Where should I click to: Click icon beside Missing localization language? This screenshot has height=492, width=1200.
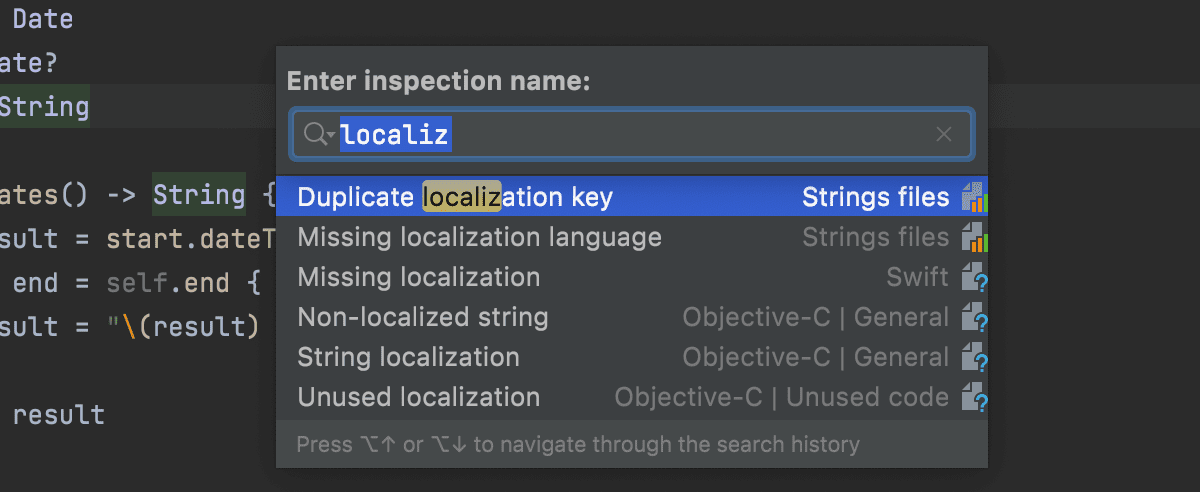coord(974,238)
